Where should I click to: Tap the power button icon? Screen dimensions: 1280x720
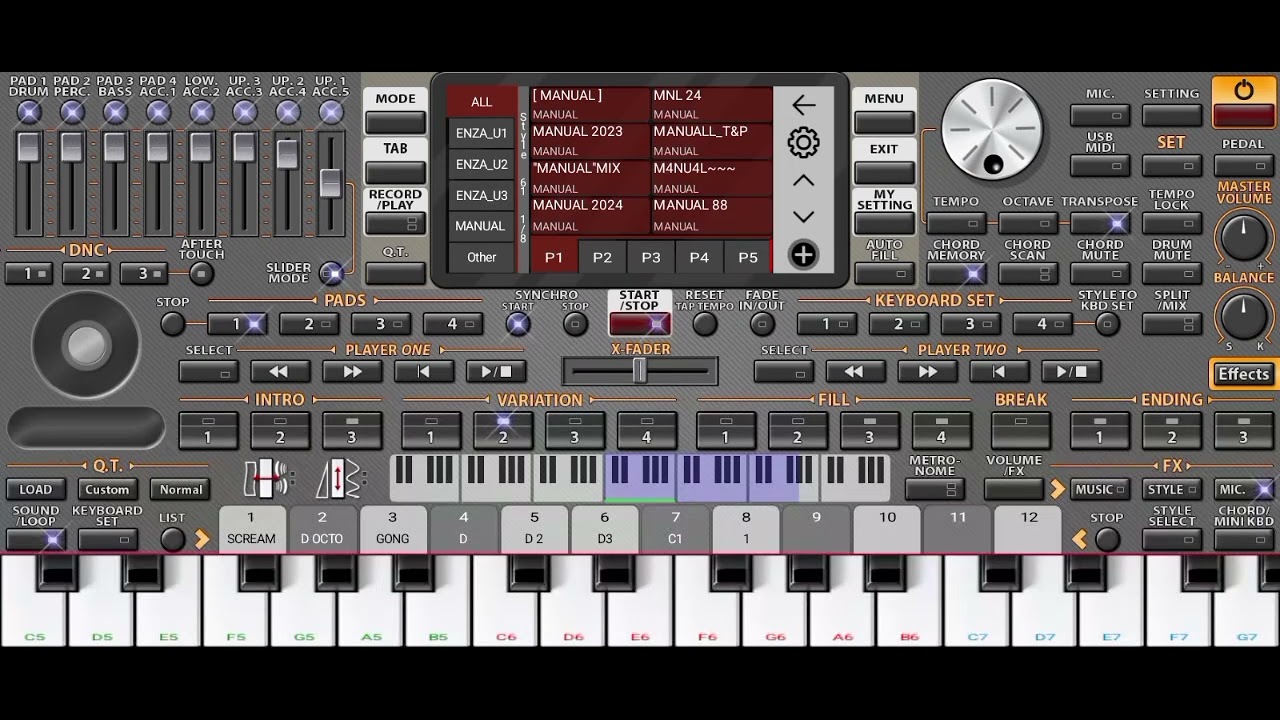1243,91
